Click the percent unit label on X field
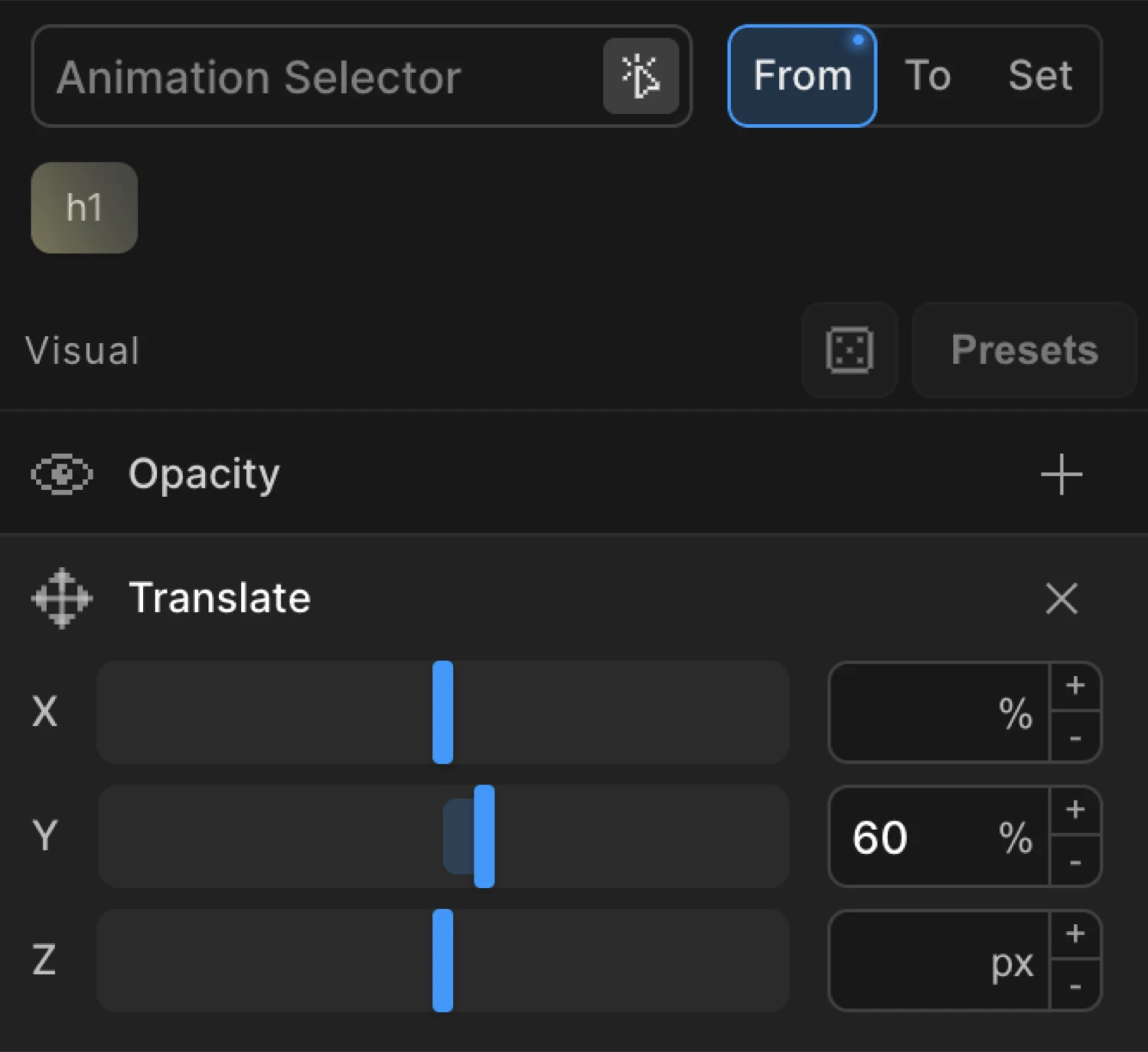1148x1052 pixels. coord(1016,714)
